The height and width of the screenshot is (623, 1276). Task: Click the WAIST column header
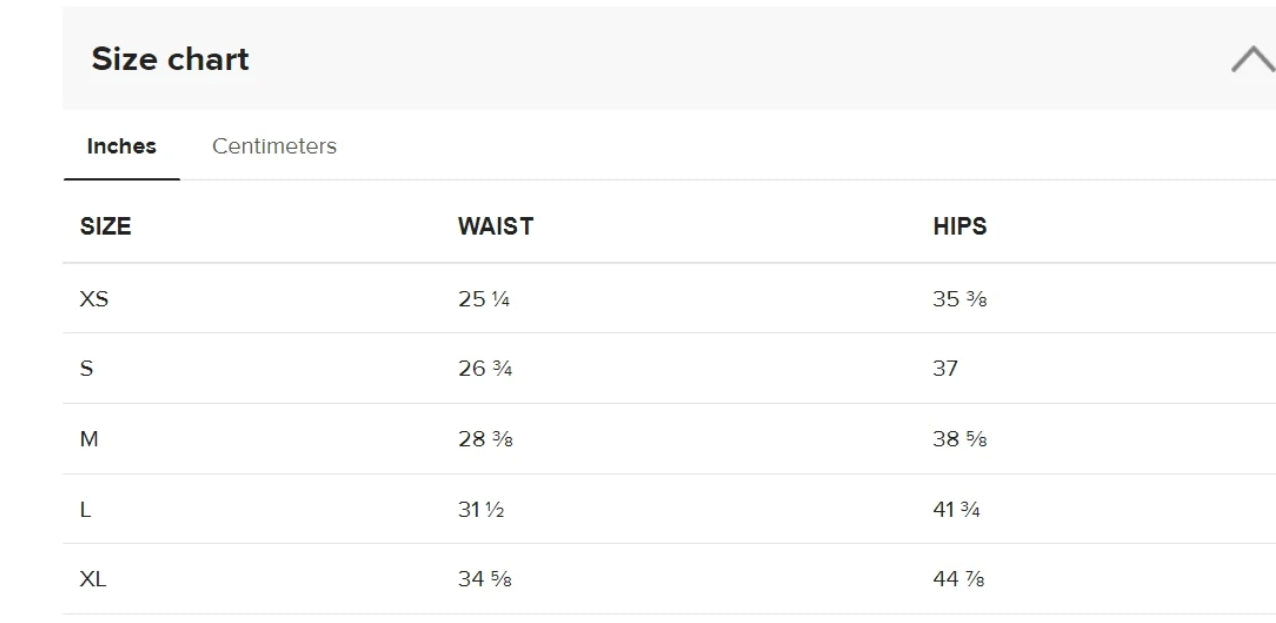[x=495, y=226]
